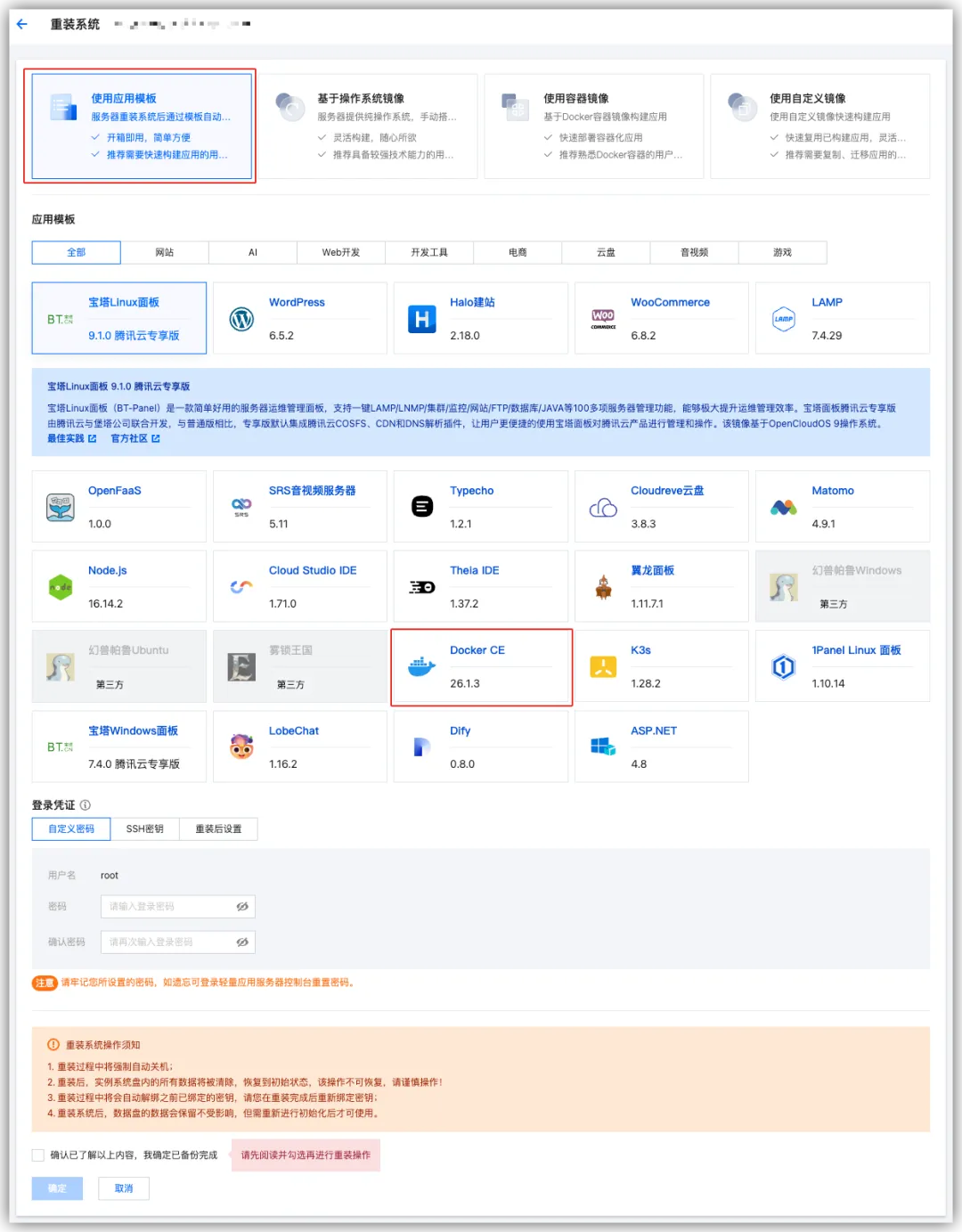The image size is (962, 1232).
Task: Open the 最佳实践 external link
Action: coord(72,438)
